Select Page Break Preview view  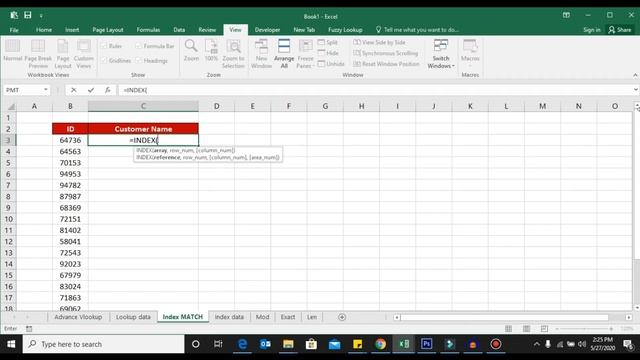point(38,54)
